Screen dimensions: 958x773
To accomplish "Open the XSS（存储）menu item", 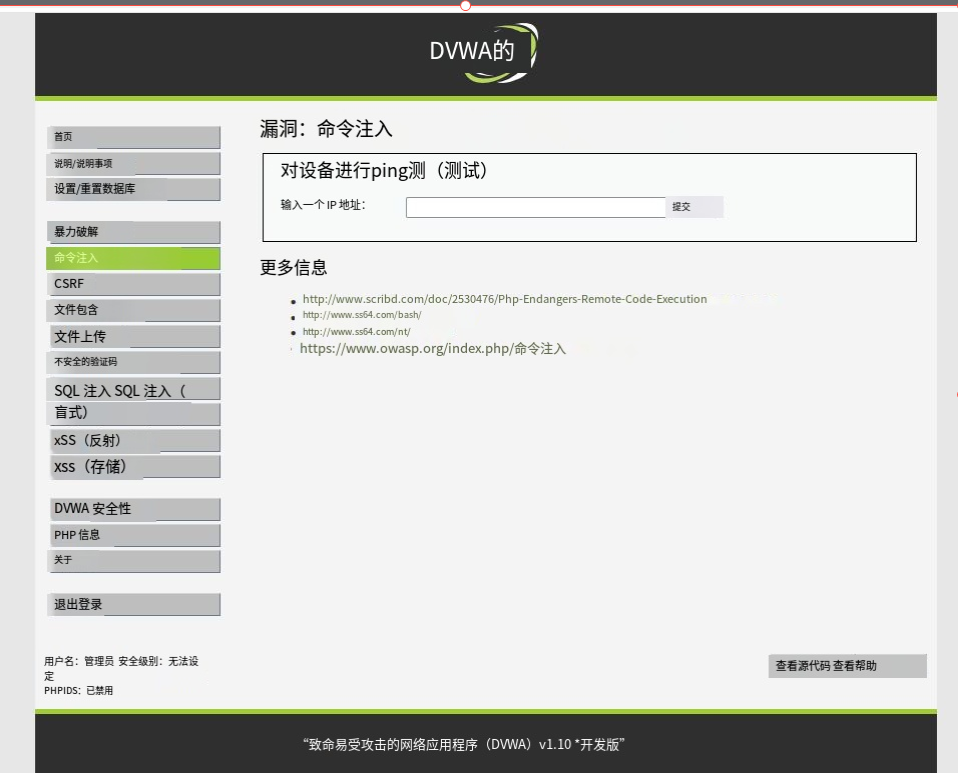I will tap(133, 467).
